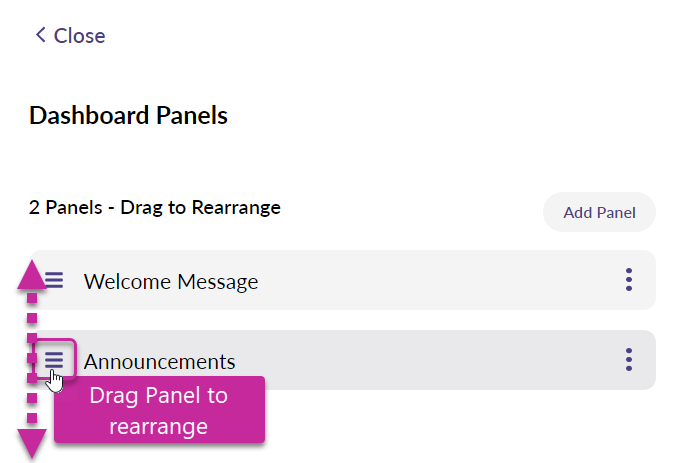680x463 pixels.
Task: Click empty space in the Welcome Message row
Action: click(x=430, y=281)
